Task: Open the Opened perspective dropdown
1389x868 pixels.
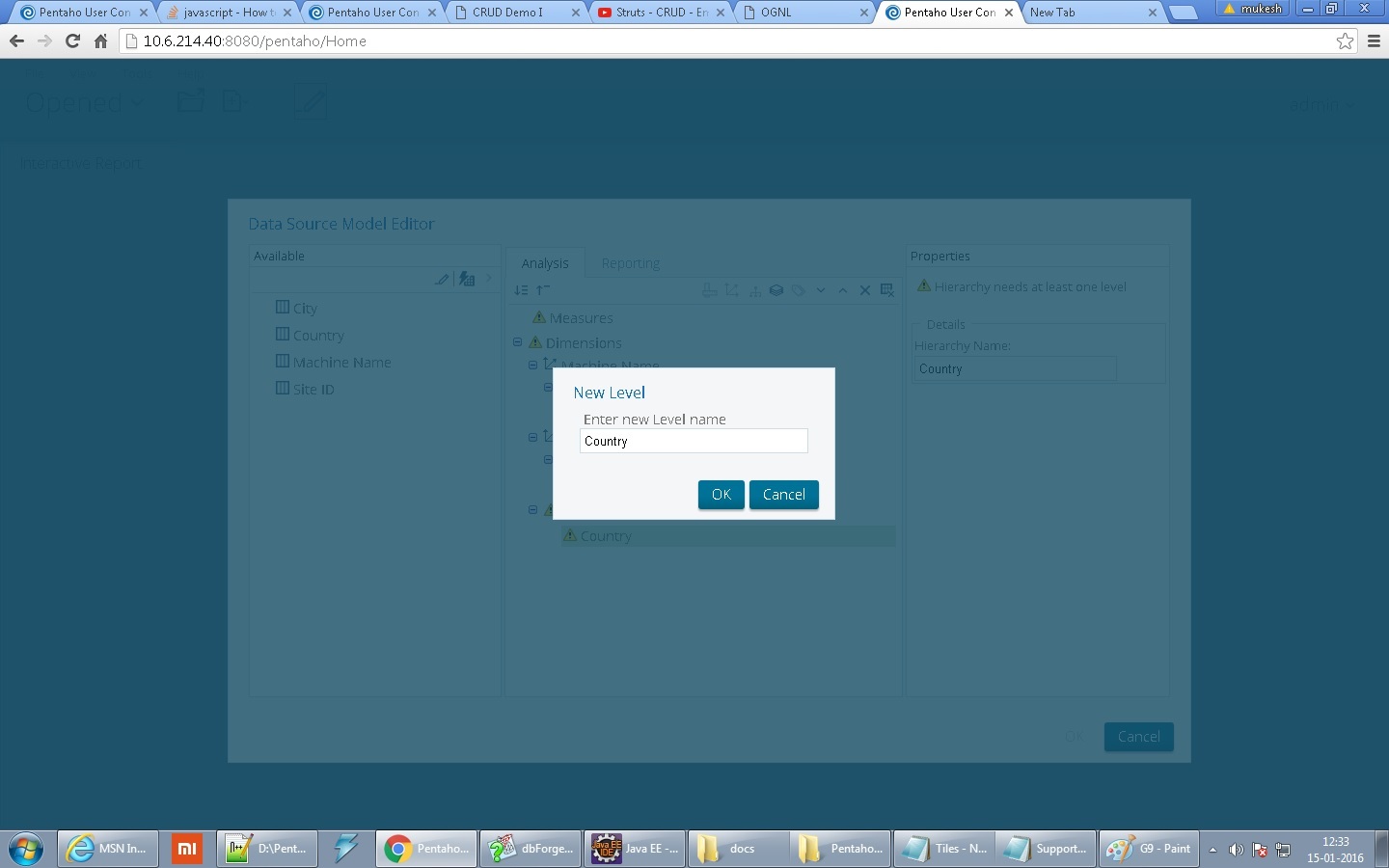Action: (84, 103)
